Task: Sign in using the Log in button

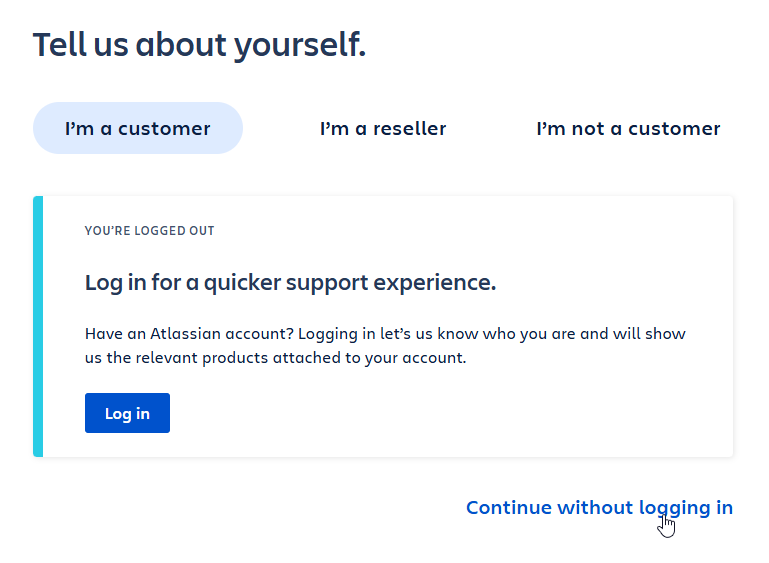Action: [x=128, y=413]
